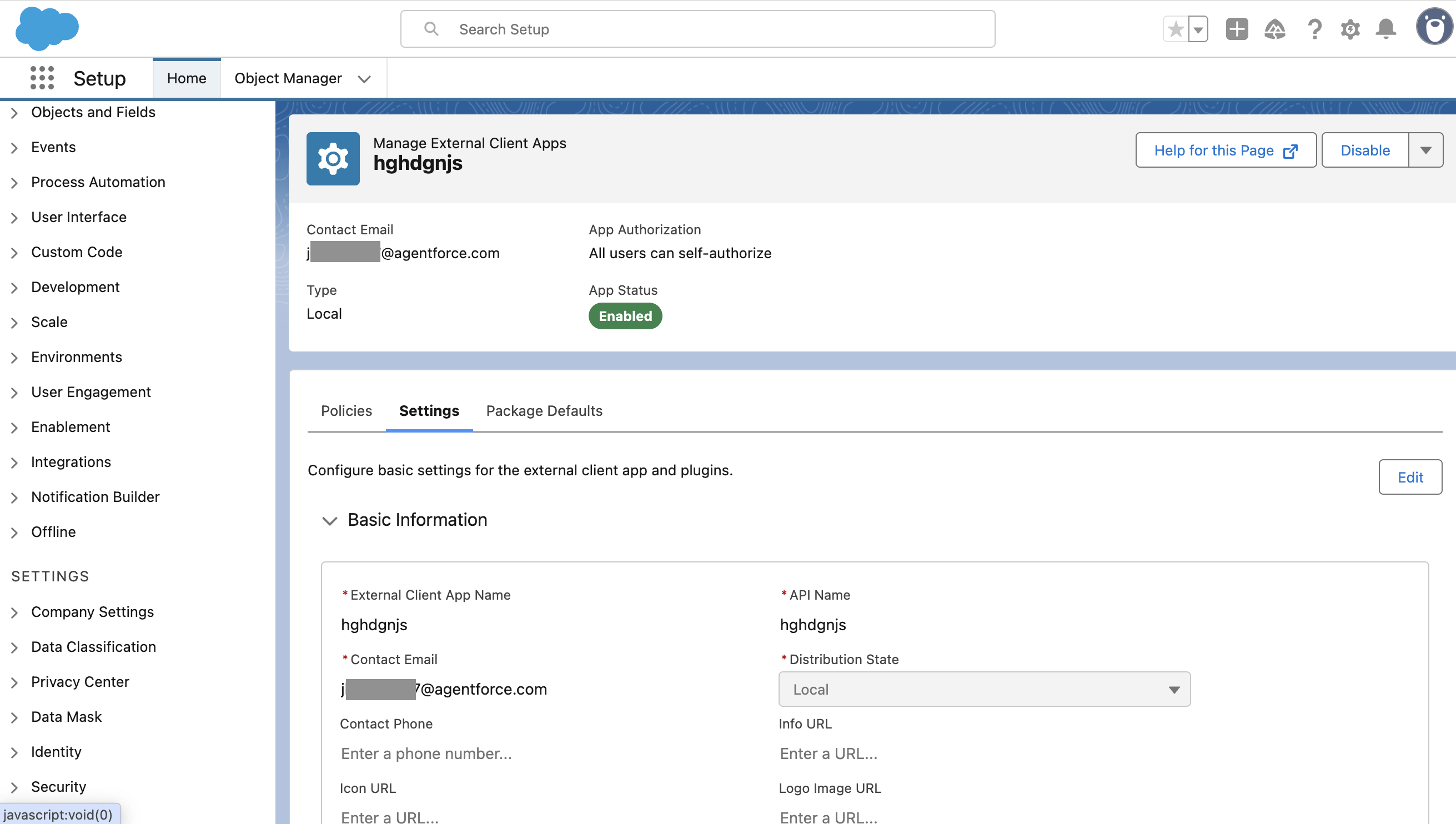1456x824 pixels.
Task: Expand Offline in sidebar
Action: [14, 532]
